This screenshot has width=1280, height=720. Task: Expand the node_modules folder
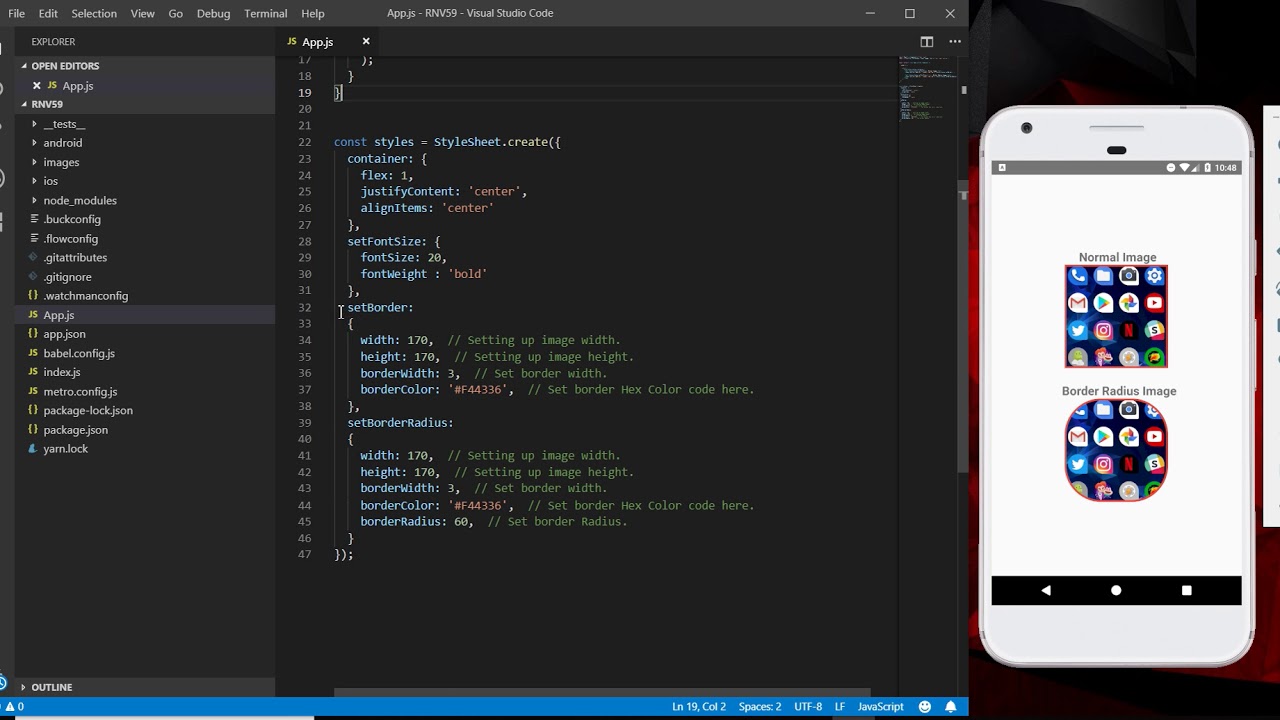pos(80,200)
